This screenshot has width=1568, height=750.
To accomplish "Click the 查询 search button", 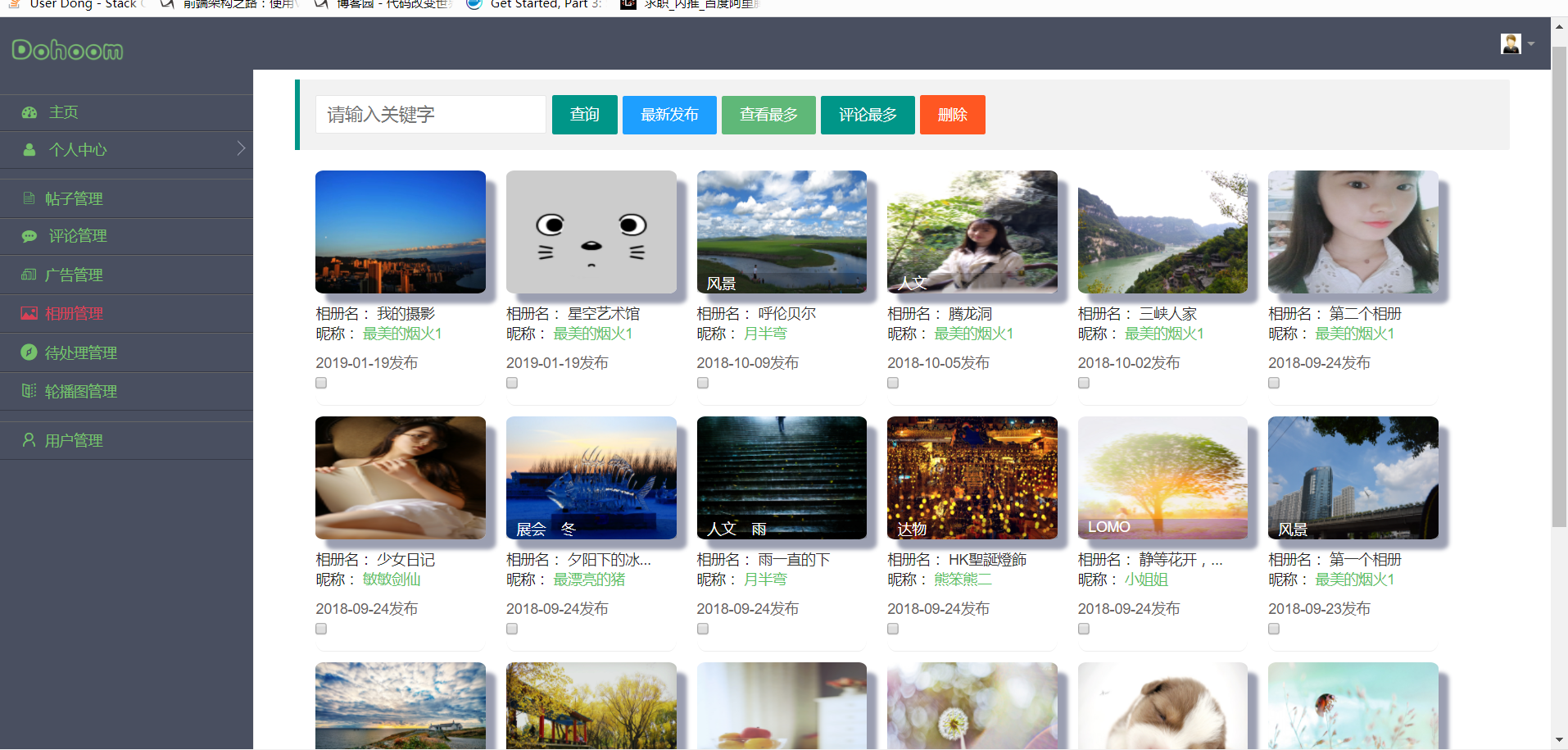I will click(585, 115).
